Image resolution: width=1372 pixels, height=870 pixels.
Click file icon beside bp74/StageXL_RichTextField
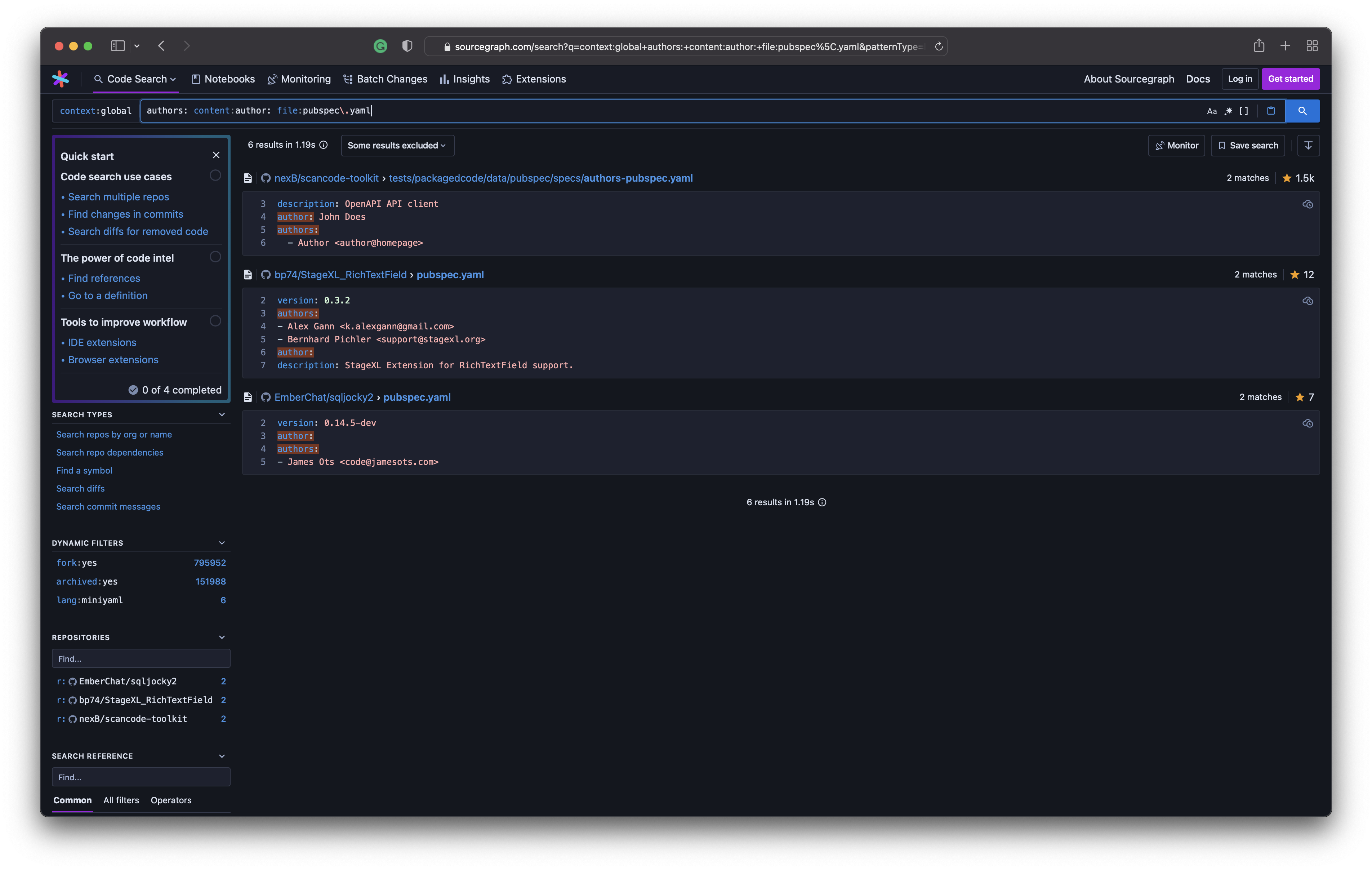[248, 275]
